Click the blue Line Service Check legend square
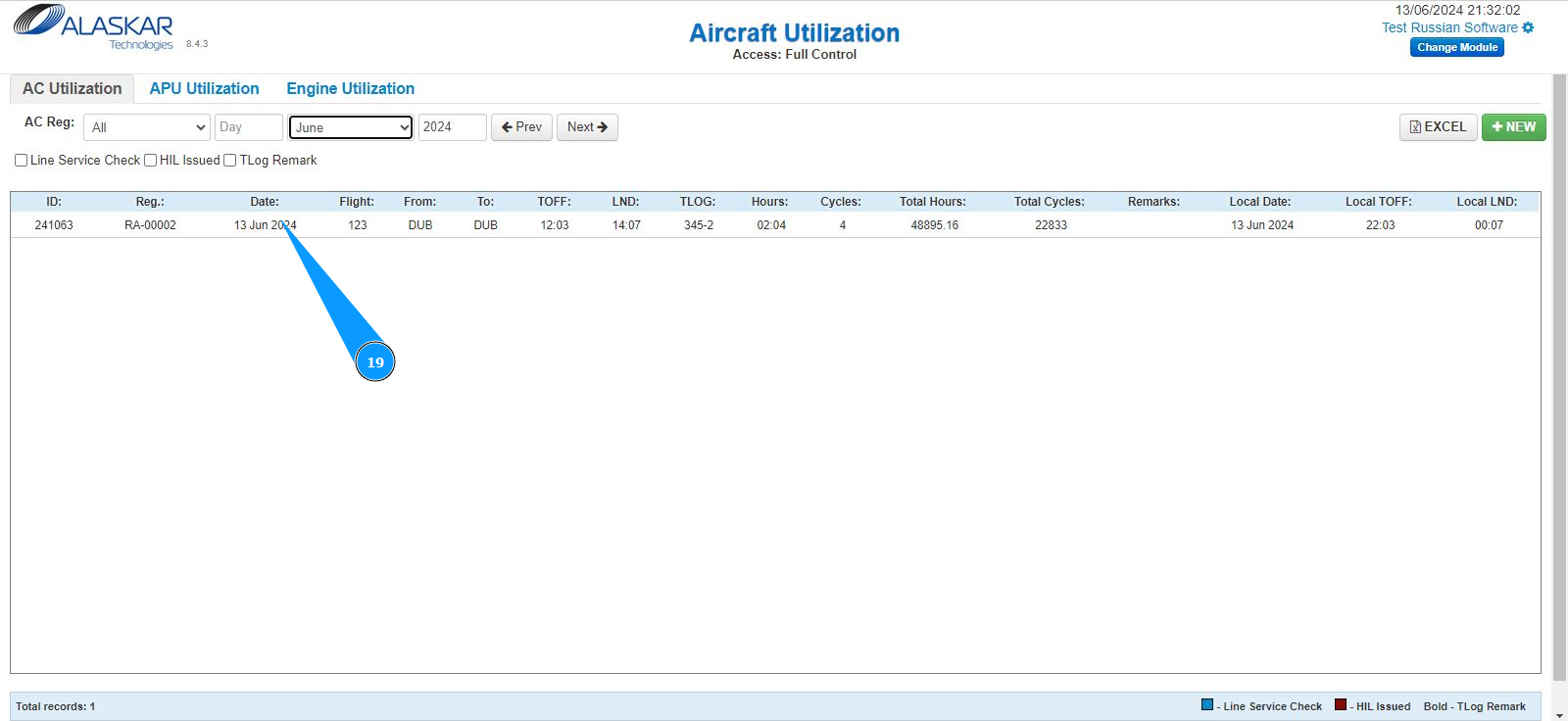Viewport: 1568px width, 721px height. tap(1207, 704)
